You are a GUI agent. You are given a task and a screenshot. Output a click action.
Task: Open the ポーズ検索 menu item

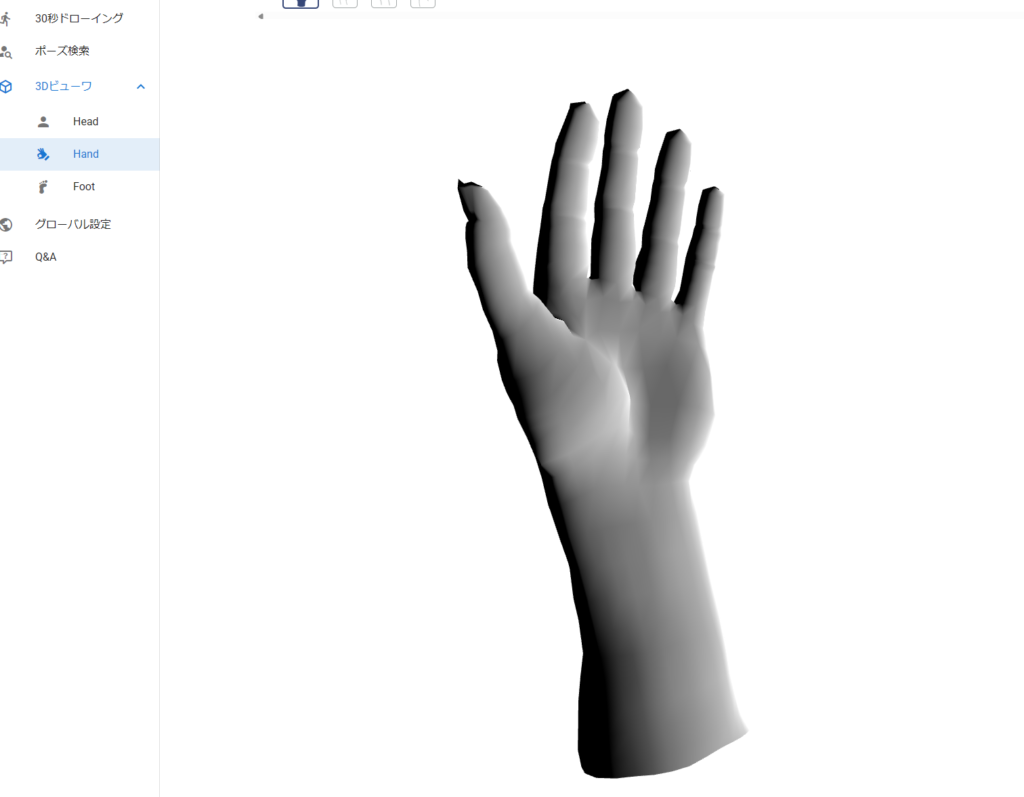pos(62,51)
